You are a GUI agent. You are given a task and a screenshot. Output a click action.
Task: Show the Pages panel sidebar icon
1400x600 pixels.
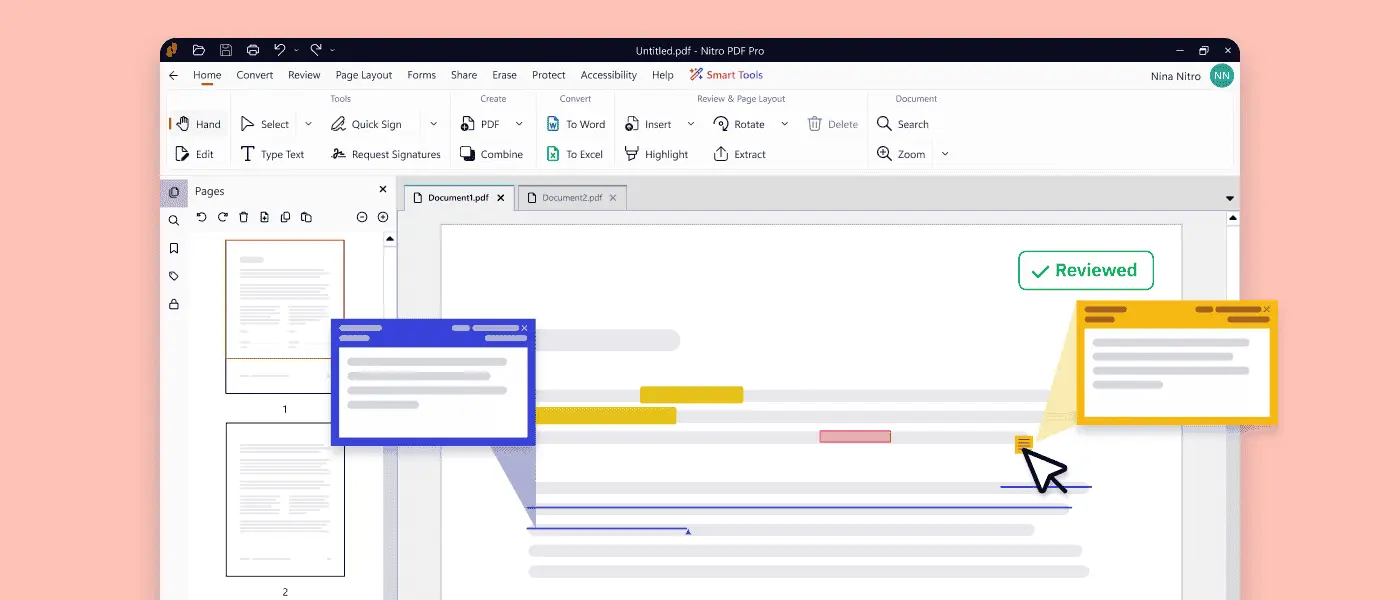click(x=174, y=192)
